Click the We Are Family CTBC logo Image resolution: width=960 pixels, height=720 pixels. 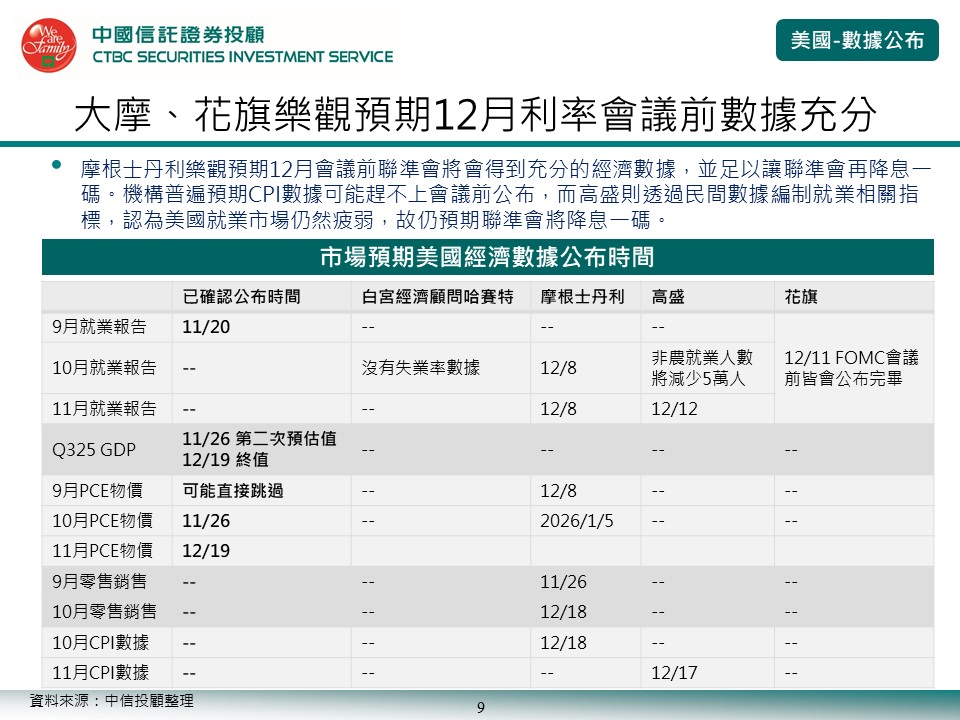coord(48,46)
